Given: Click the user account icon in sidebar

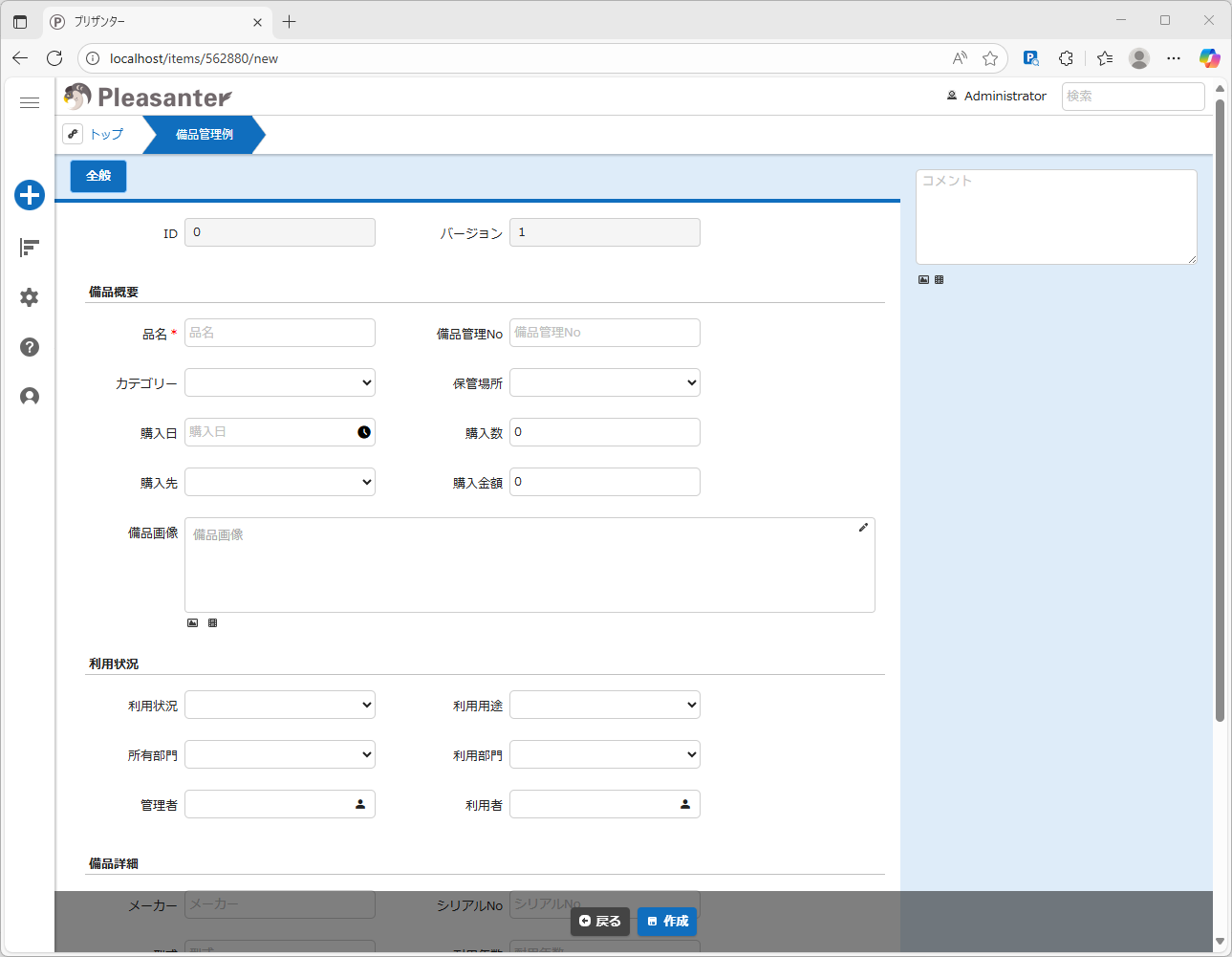Looking at the screenshot, I should pyautogui.click(x=30, y=397).
